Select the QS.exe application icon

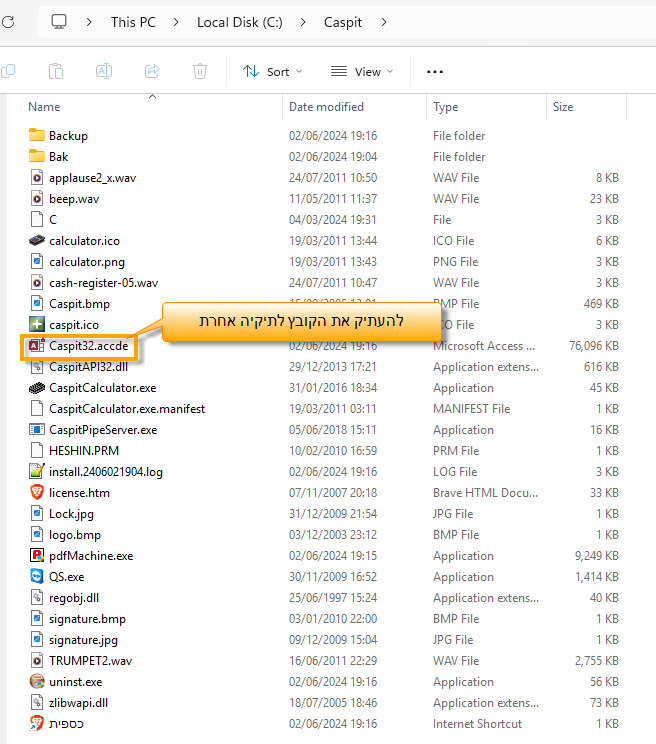[x=37, y=577]
